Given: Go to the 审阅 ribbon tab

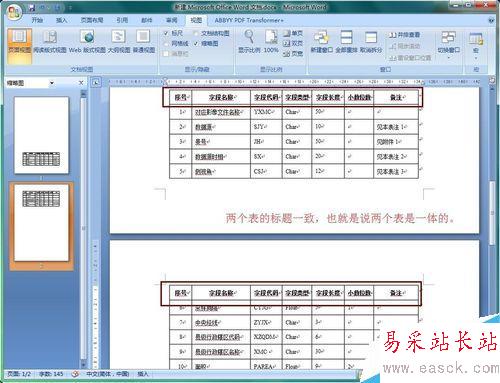Looking at the screenshot, I should 171,20.
